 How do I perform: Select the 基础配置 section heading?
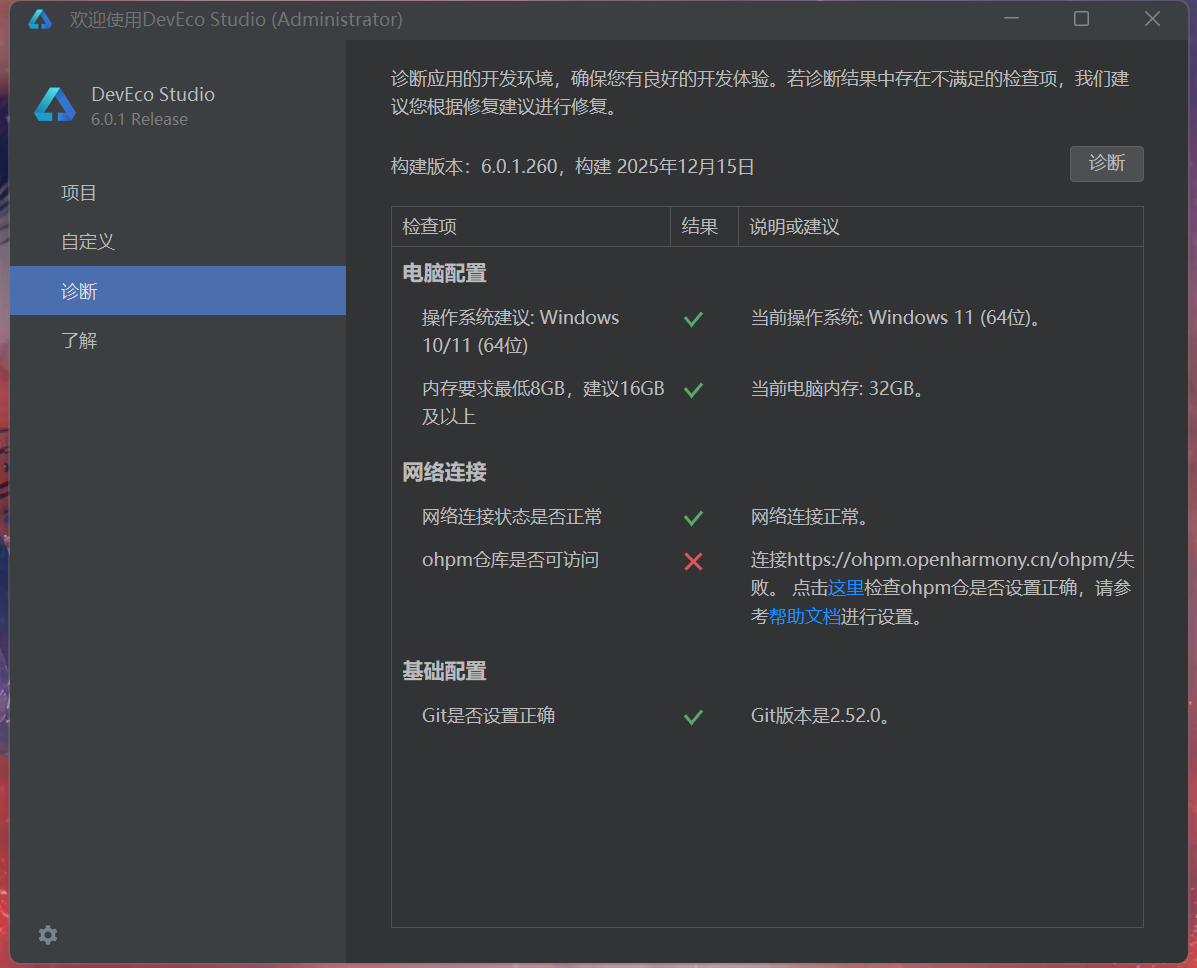click(444, 672)
